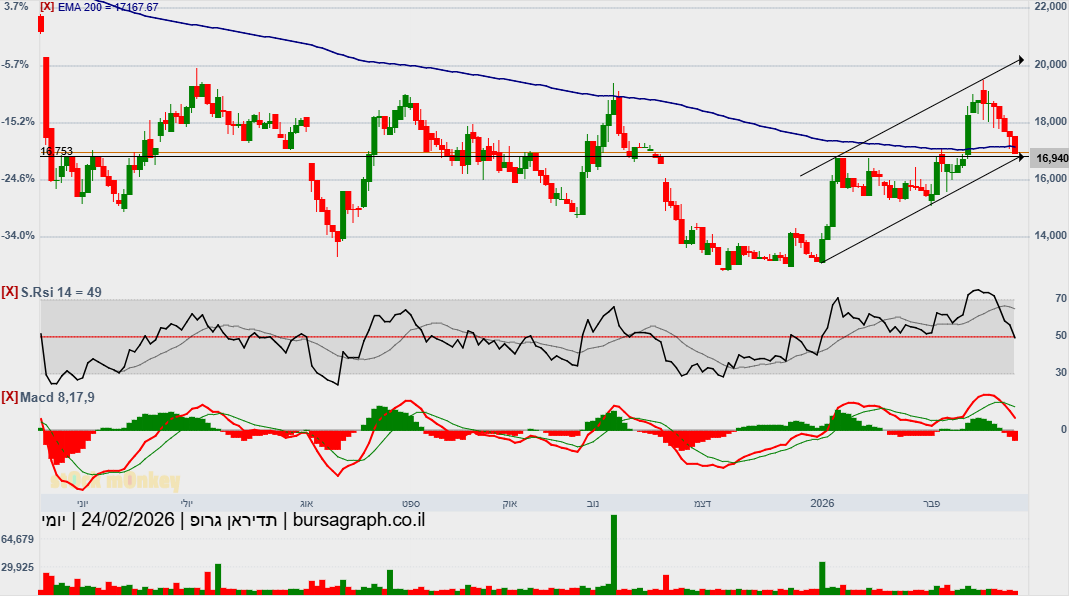Screen dimensions: 1069x596
Task: Click the 22,000 price scale label
Action: pos(1051,6)
